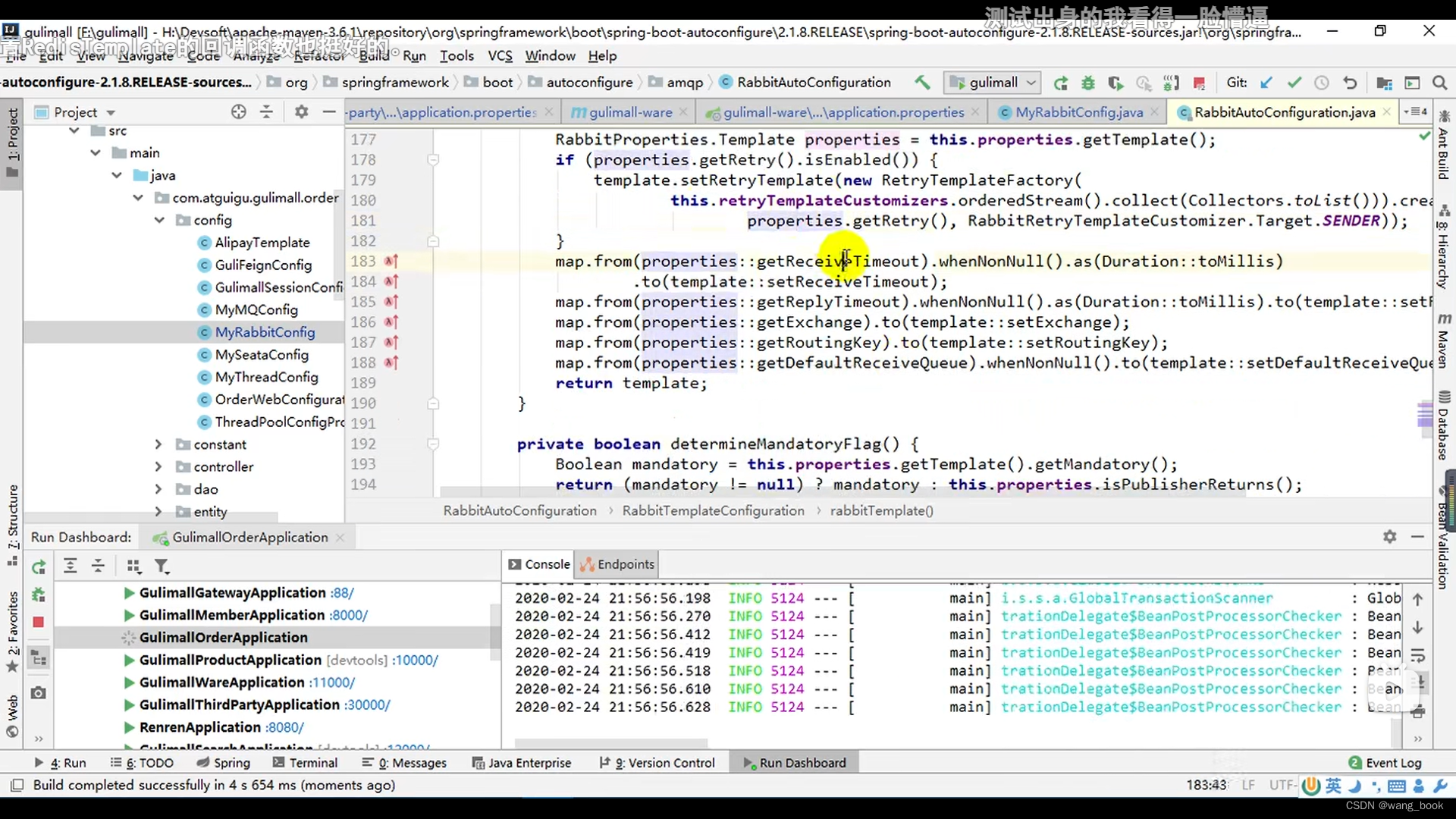Open the filter icon in Run Dashboard
The width and height of the screenshot is (1456, 819).
(162, 566)
